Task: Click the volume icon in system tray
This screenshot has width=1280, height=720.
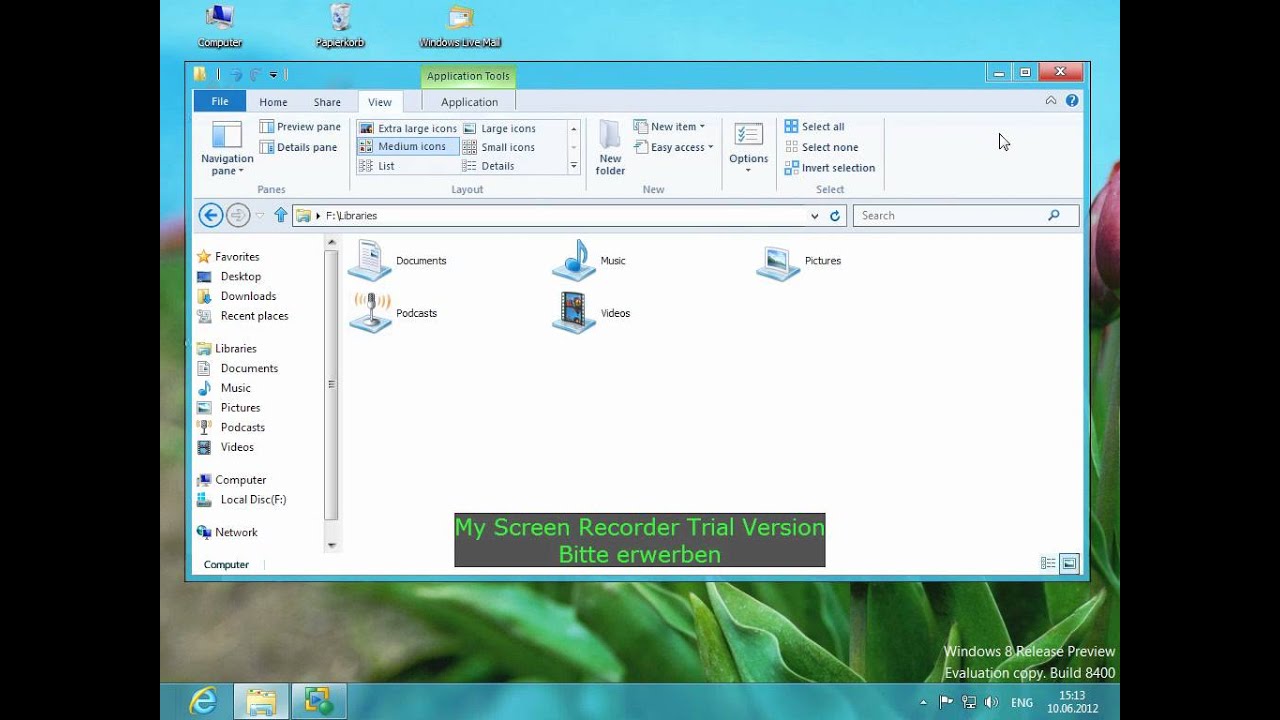Action: pyautogui.click(x=992, y=702)
